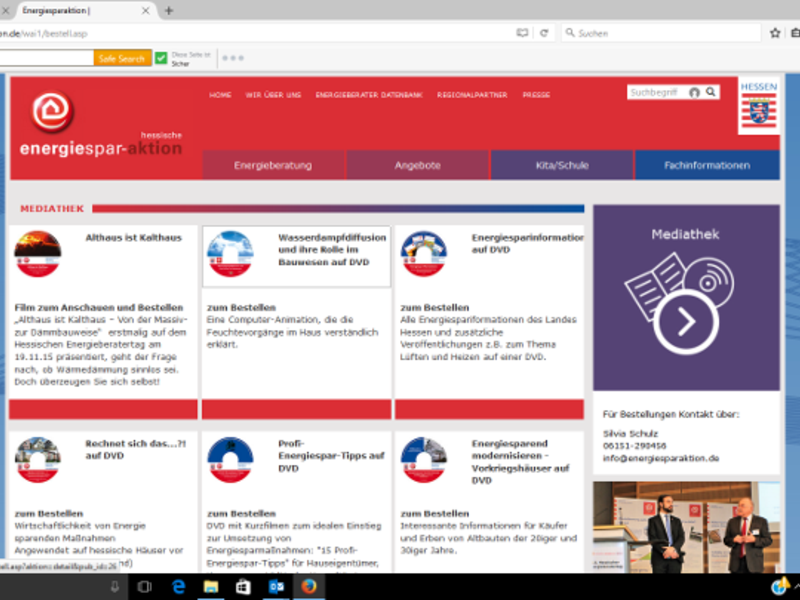Open 'Energiesparinformationen auf DVD' title link
The image size is (800, 600).
tap(528, 244)
